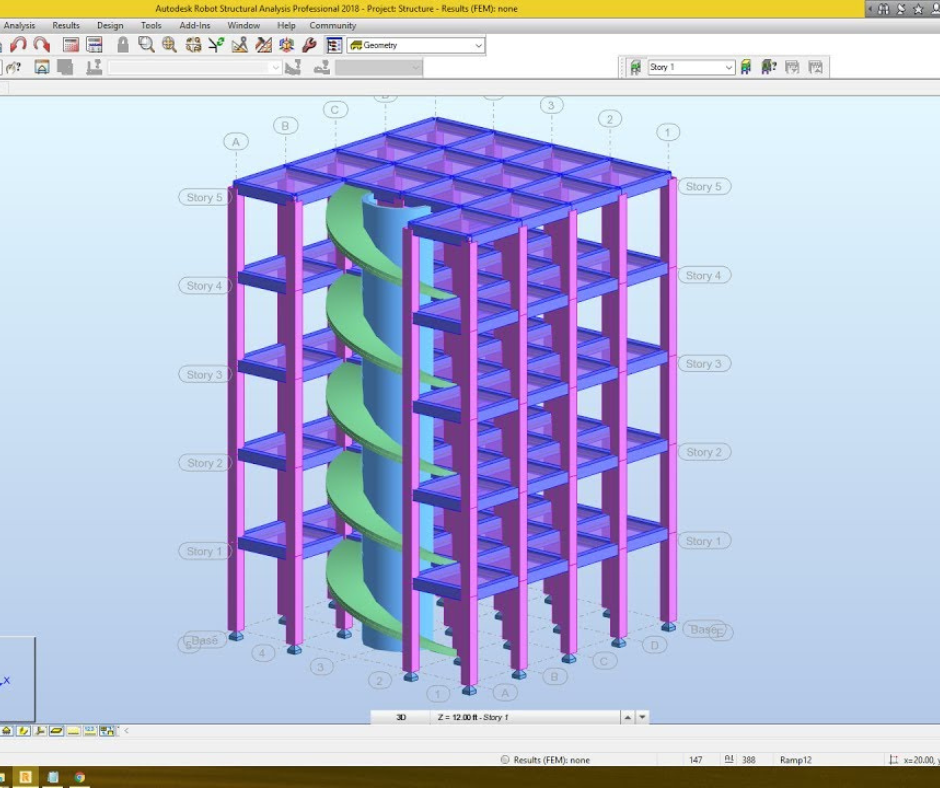
Task: Expand the Story 1 selection dropdown
Action: pyautogui.click(x=729, y=68)
